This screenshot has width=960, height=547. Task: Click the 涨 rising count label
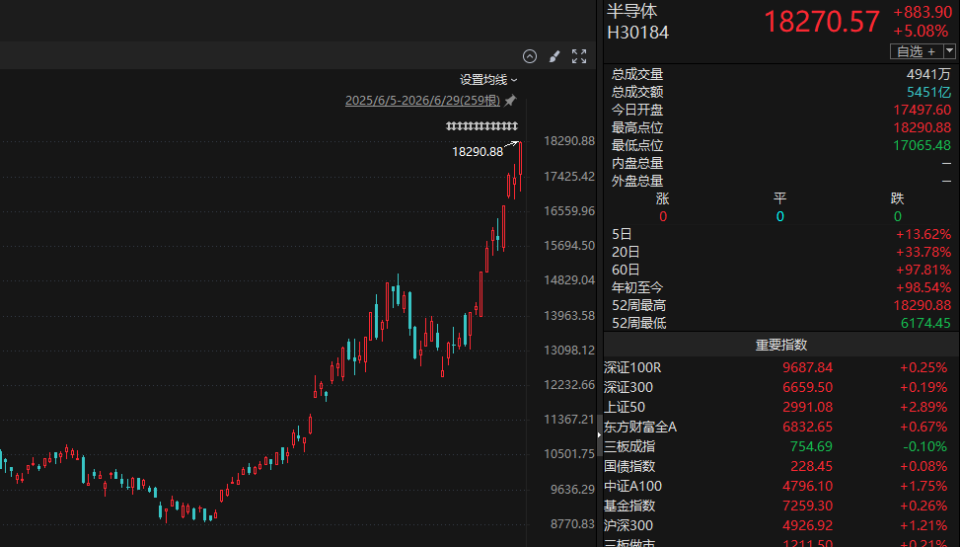[x=662, y=198]
